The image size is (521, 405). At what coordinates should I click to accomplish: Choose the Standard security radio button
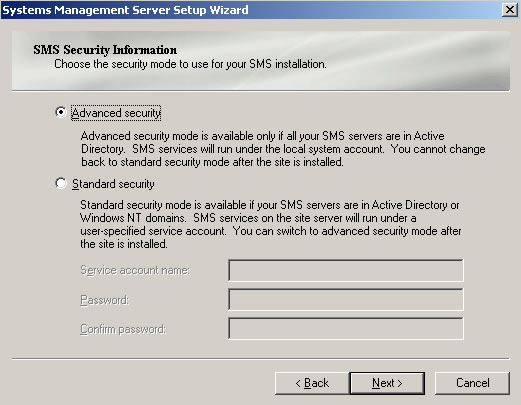[61, 183]
